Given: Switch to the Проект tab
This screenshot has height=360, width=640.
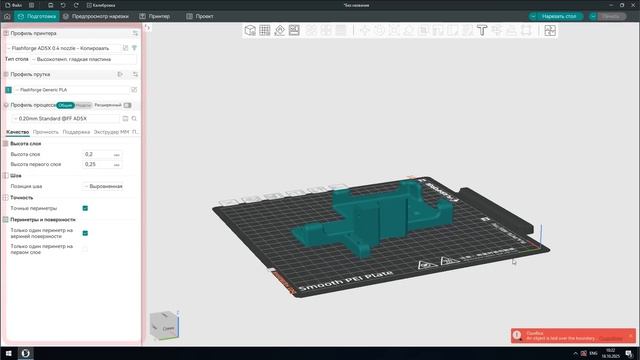Looking at the screenshot, I should 200,16.
